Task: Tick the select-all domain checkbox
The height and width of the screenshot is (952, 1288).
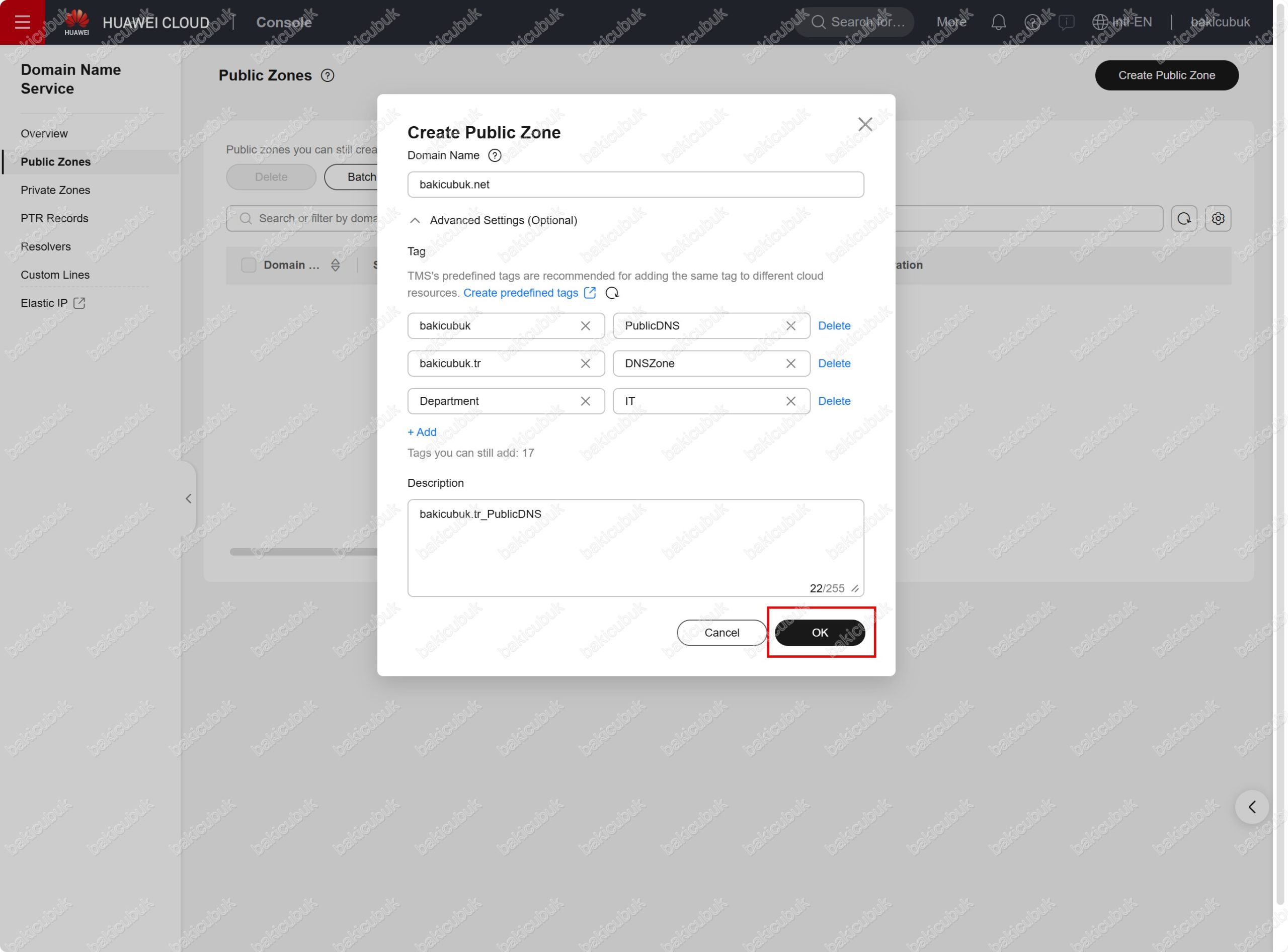Action: (x=249, y=265)
